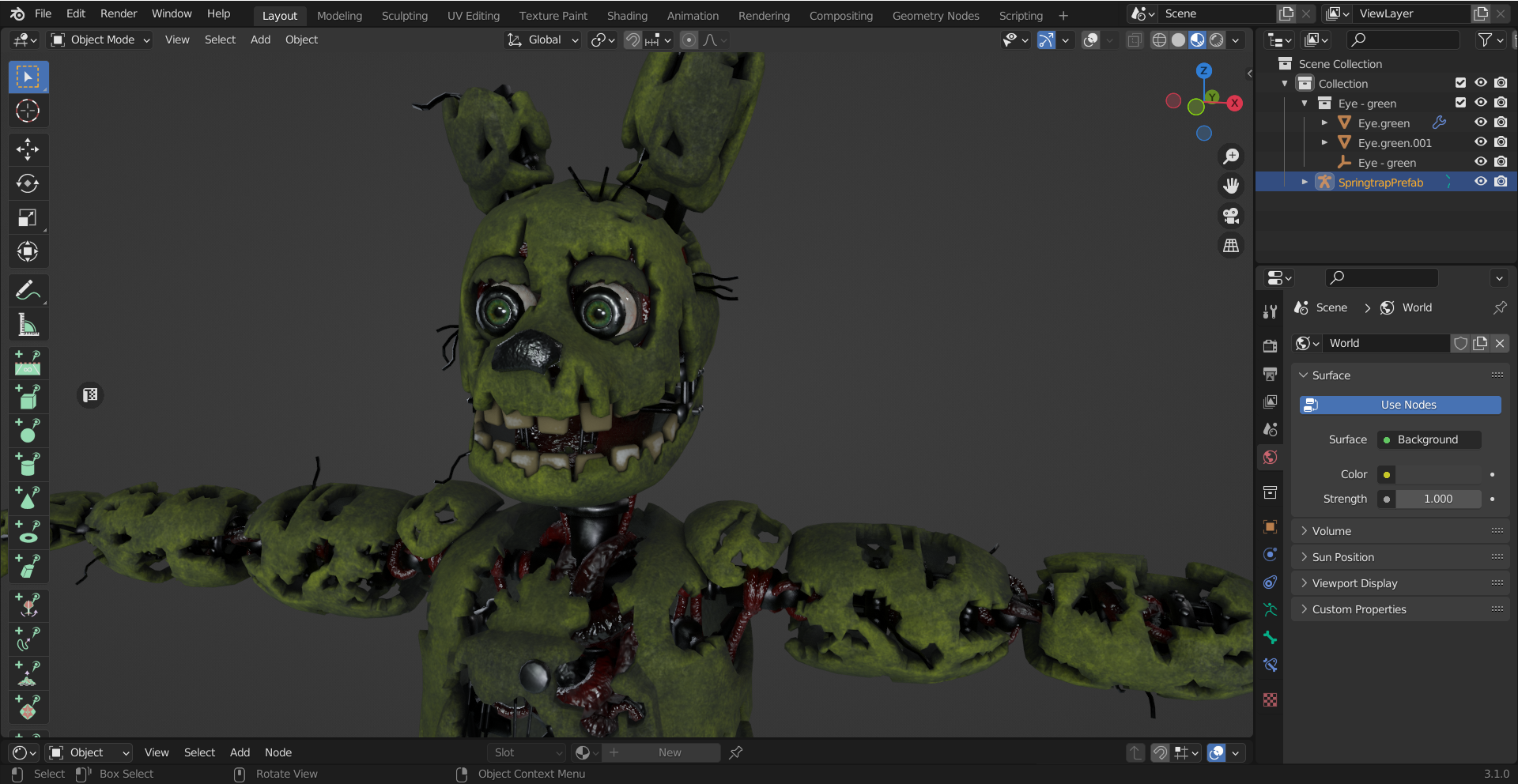This screenshot has height=784, width=1518.
Task: Open the Scene properties tab
Action: [x=1271, y=429]
